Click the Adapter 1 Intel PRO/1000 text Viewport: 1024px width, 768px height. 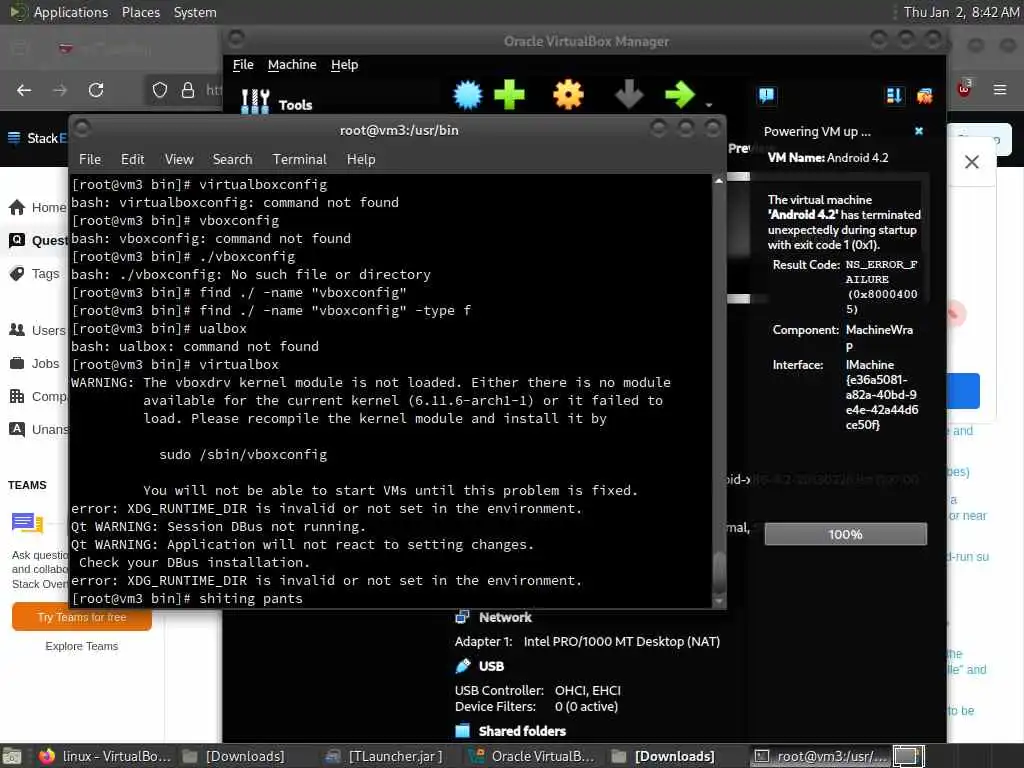[588, 641]
